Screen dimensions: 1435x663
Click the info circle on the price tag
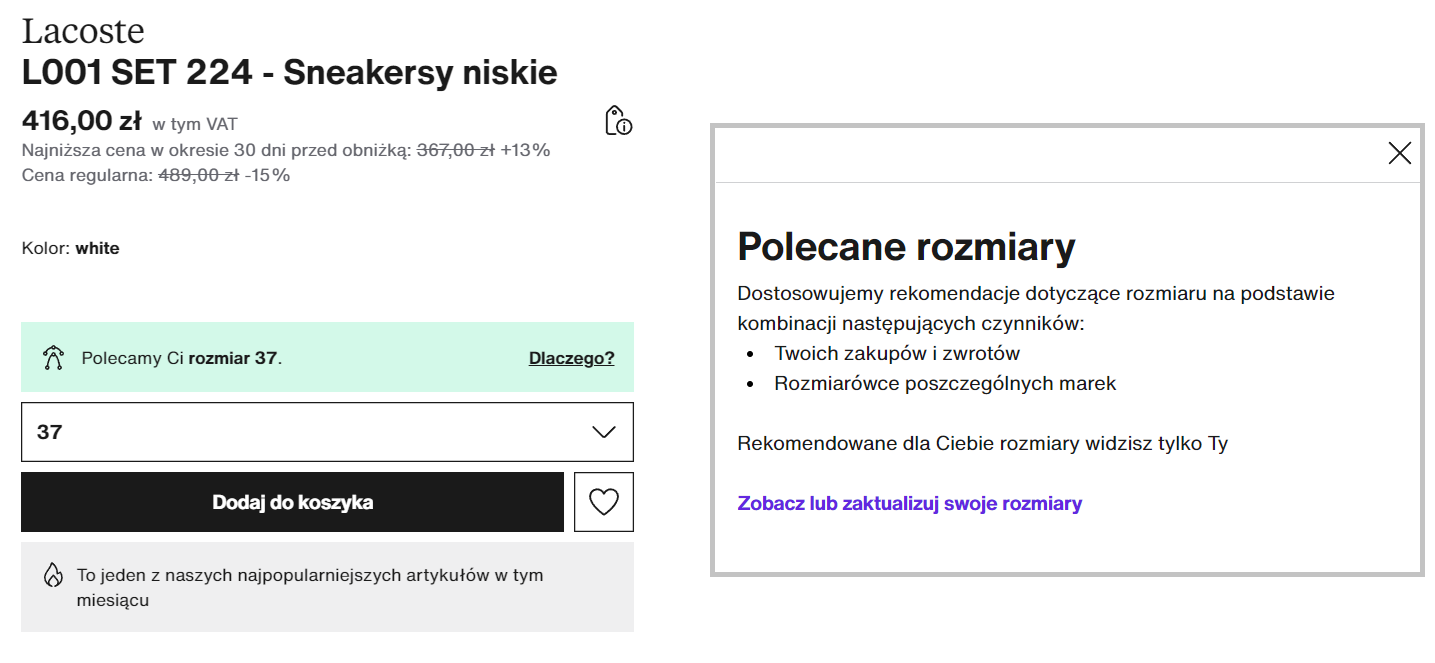tap(625, 126)
